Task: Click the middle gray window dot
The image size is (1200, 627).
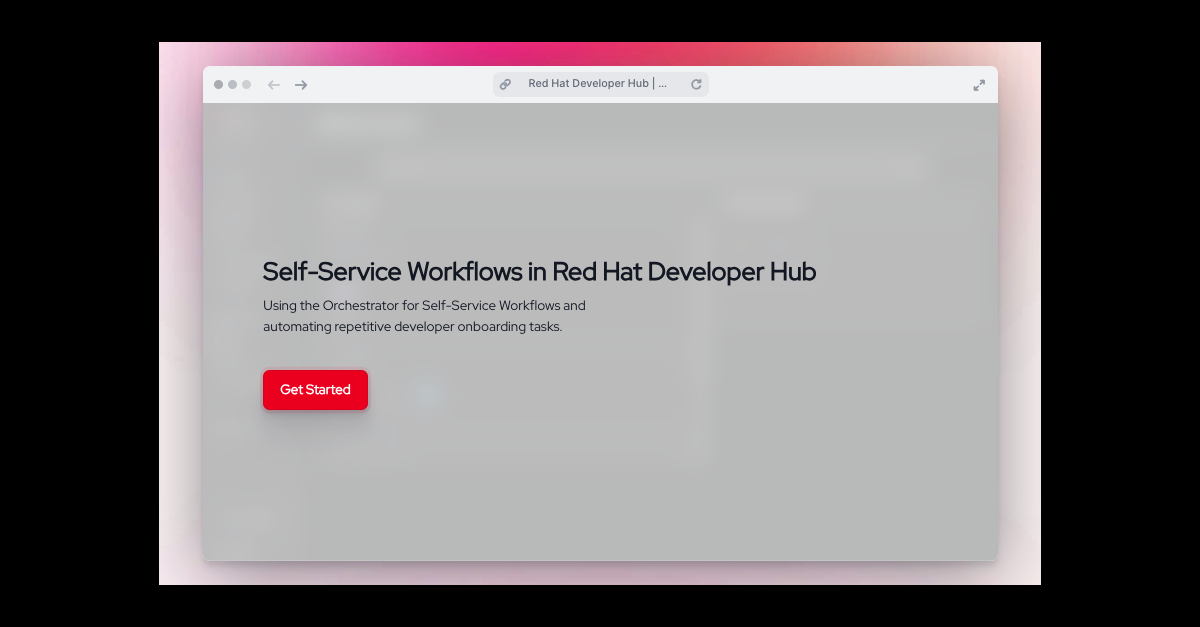Action: point(233,85)
